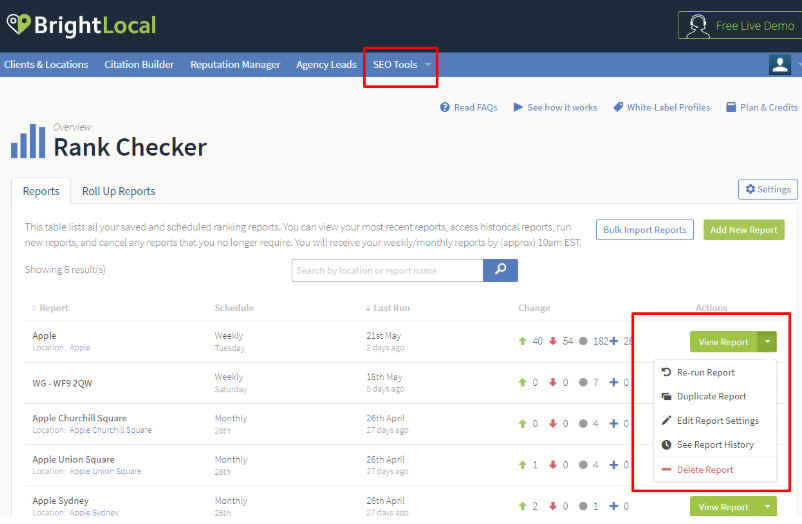The height and width of the screenshot is (524, 802).
Task: Open the user account avatar icon
Action: [x=779, y=64]
